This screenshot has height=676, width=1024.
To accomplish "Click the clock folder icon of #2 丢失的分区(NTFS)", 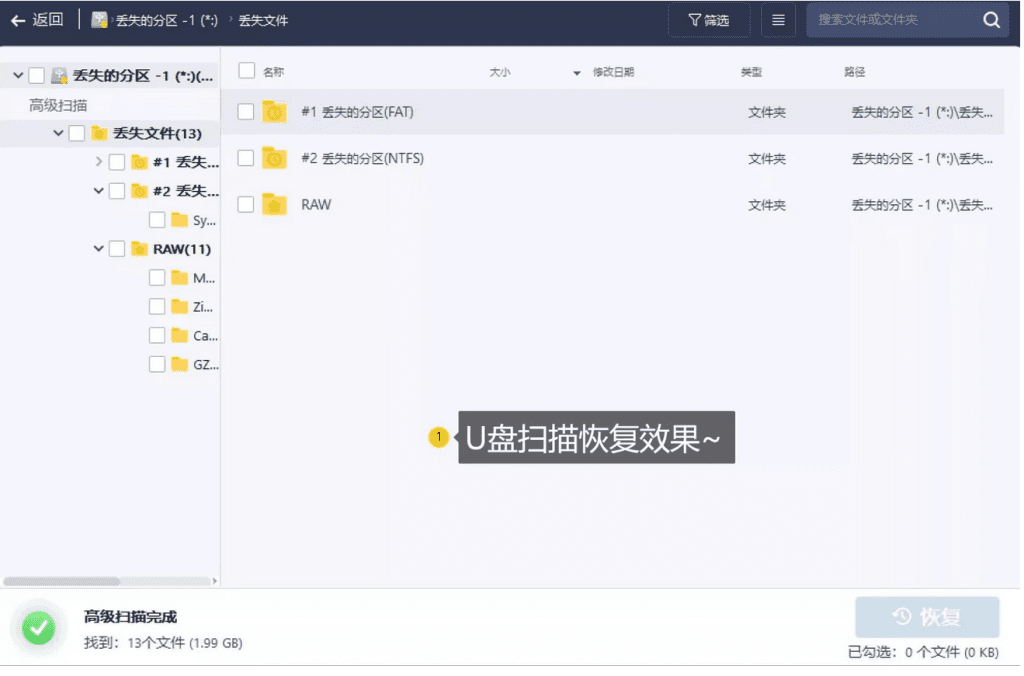I will tap(273, 158).
